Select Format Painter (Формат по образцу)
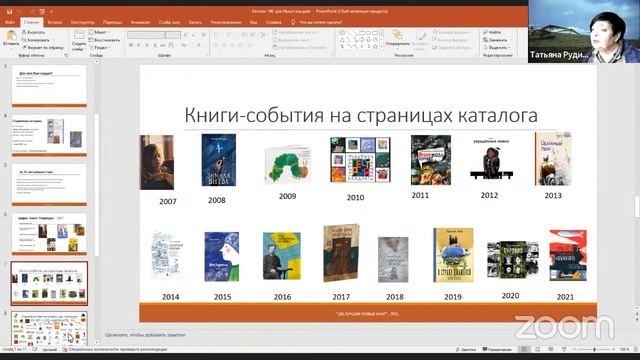640x360 pixels. coord(43,47)
